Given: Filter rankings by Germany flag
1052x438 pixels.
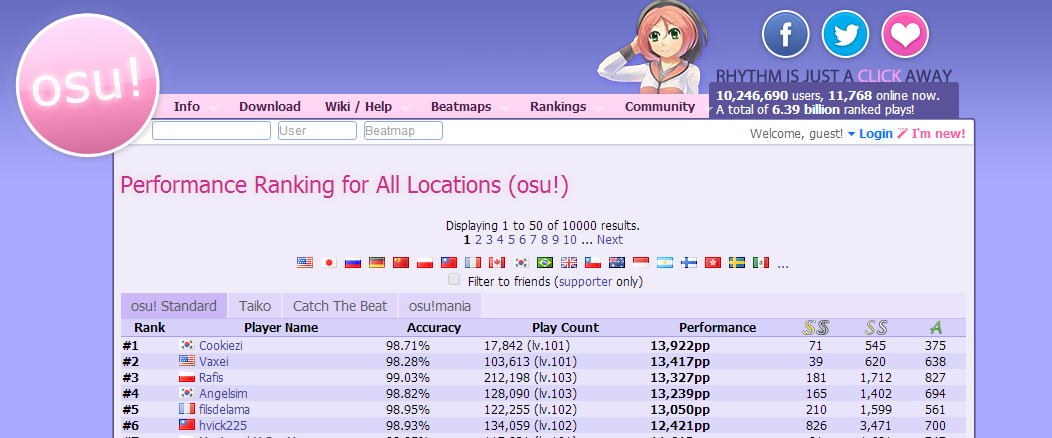Looking at the screenshot, I should 377,263.
